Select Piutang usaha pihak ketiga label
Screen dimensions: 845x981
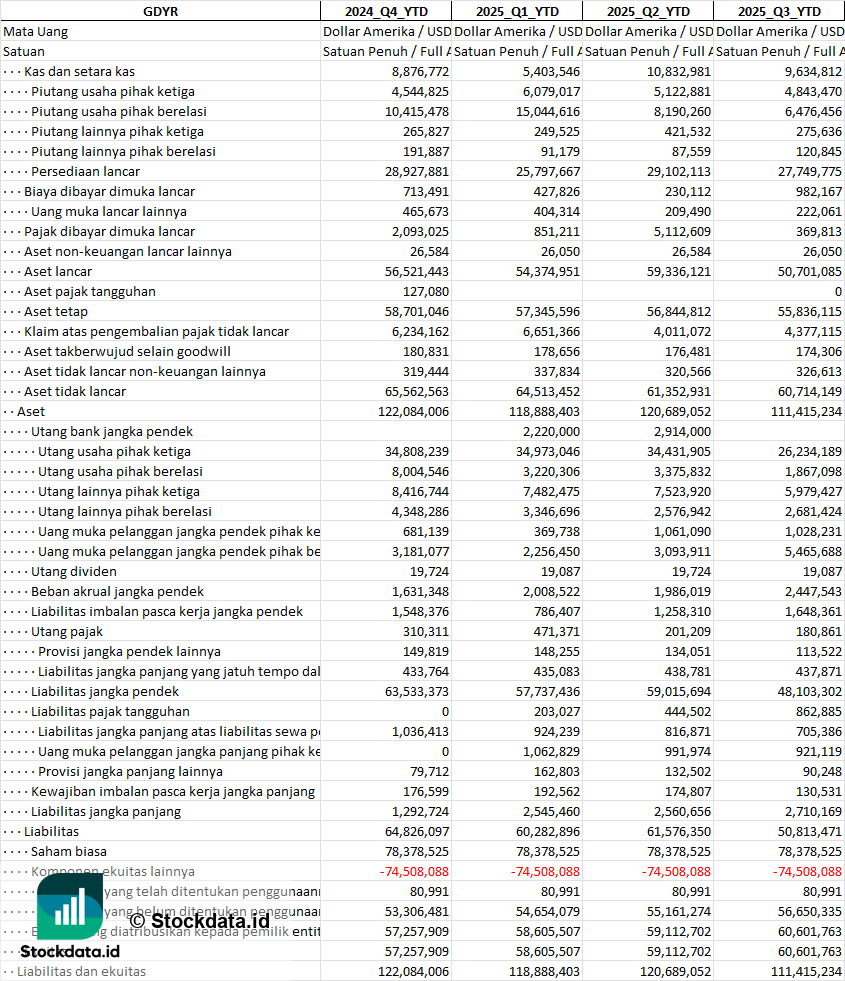coord(113,91)
